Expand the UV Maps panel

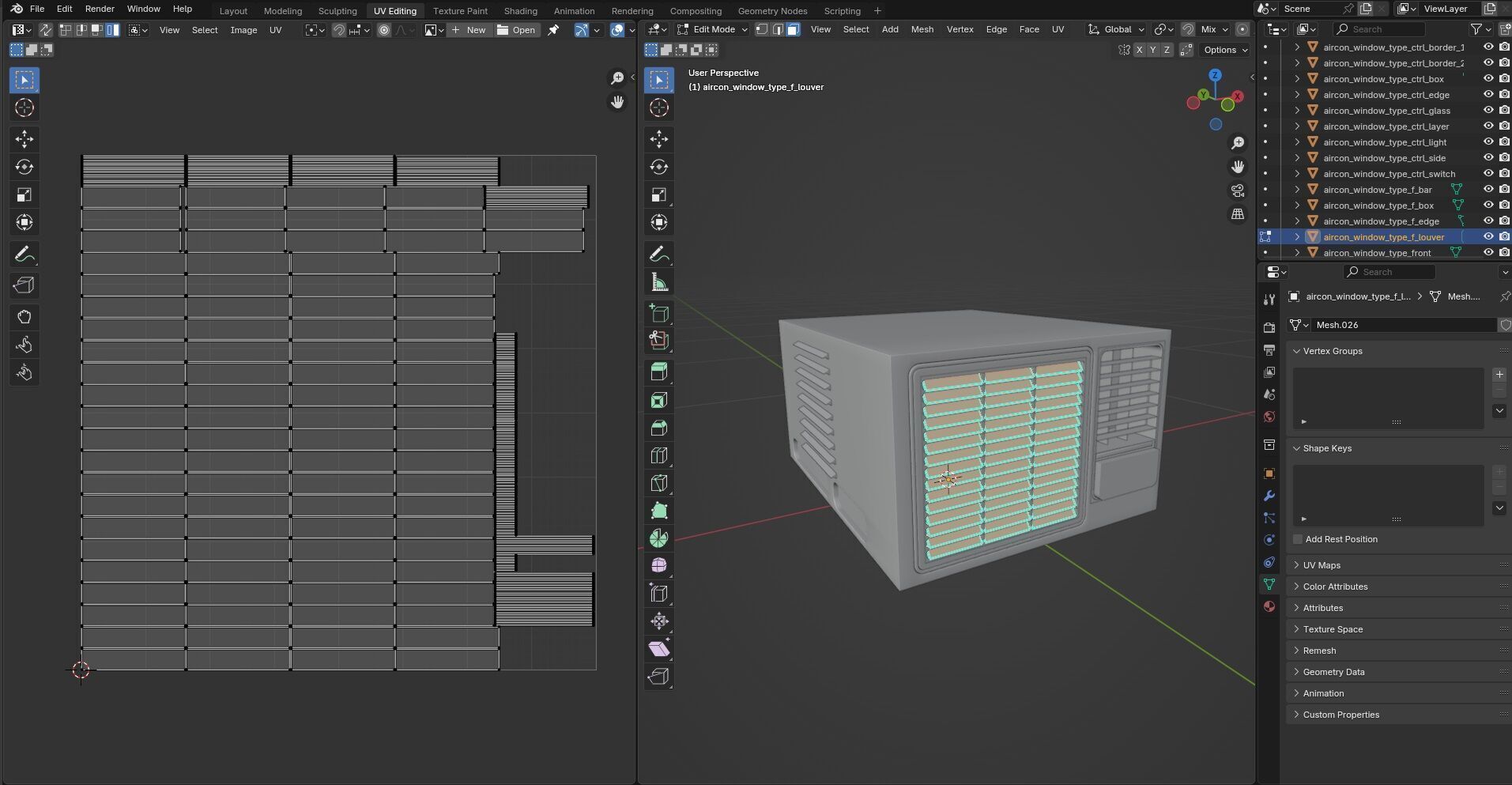[1321, 565]
